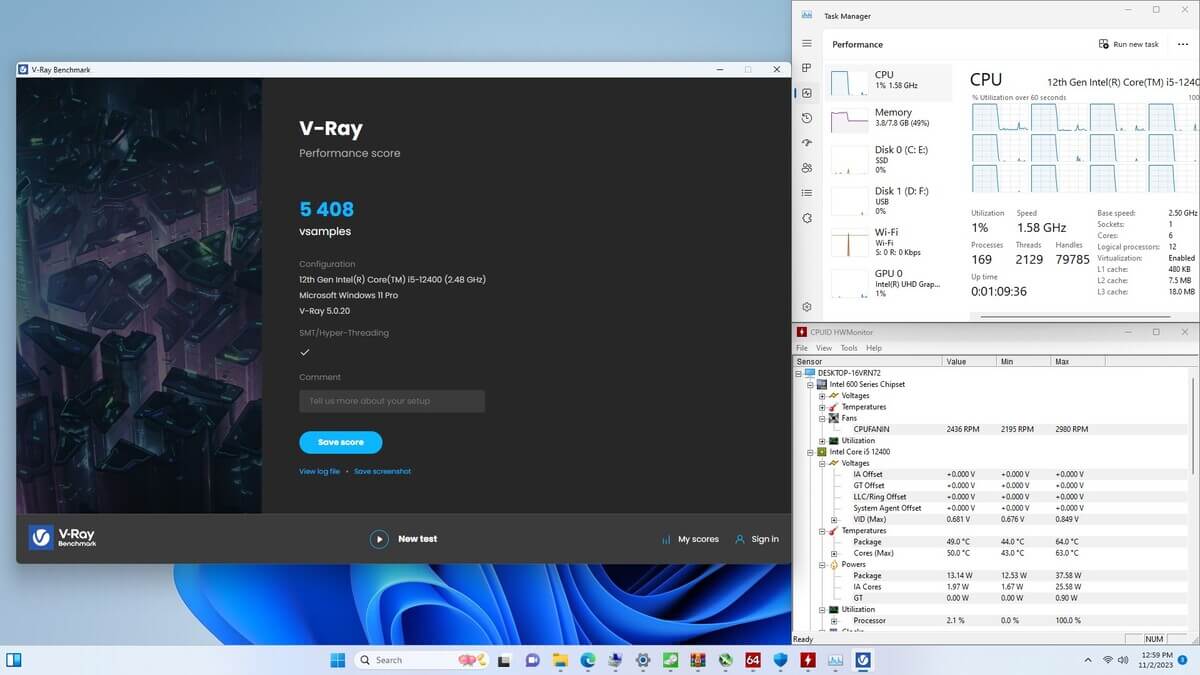Open HWMonitor View menu
Image resolution: width=1200 pixels, height=675 pixels.
(x=824, y=348)
